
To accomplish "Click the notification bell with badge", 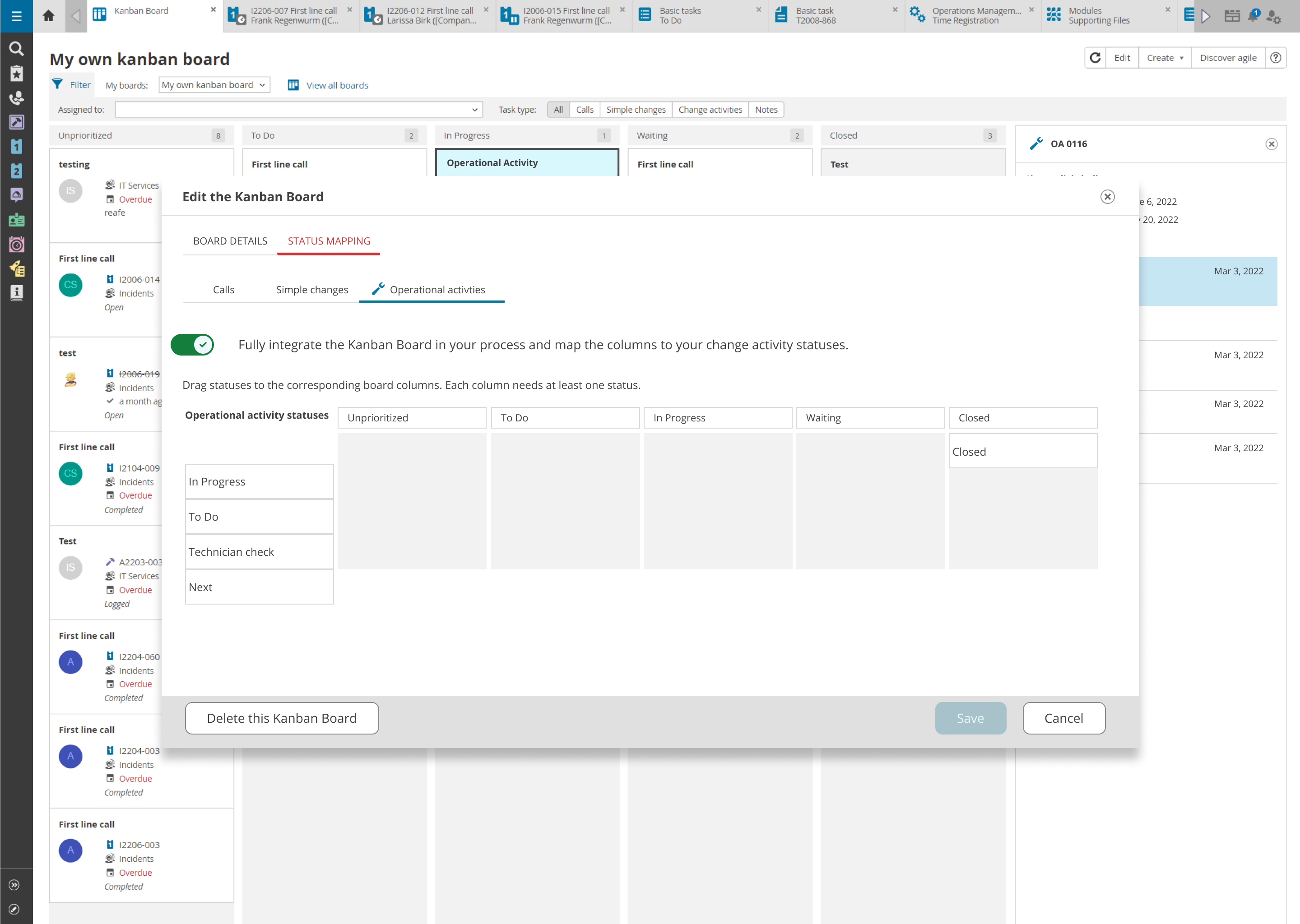I will 1252,16.
